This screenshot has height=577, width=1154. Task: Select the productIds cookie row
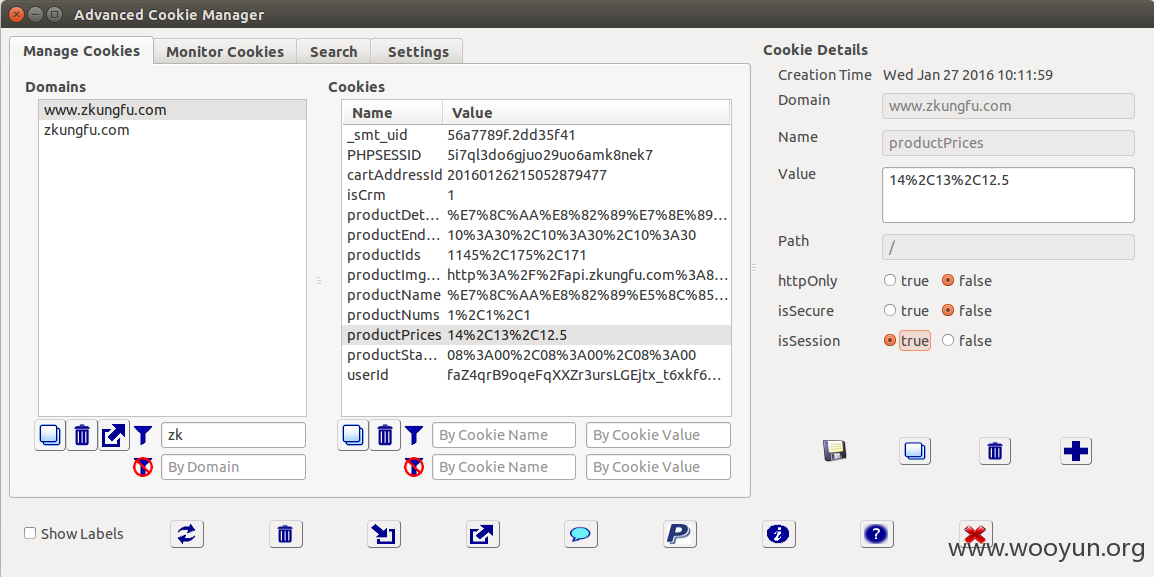coord(536,255)
